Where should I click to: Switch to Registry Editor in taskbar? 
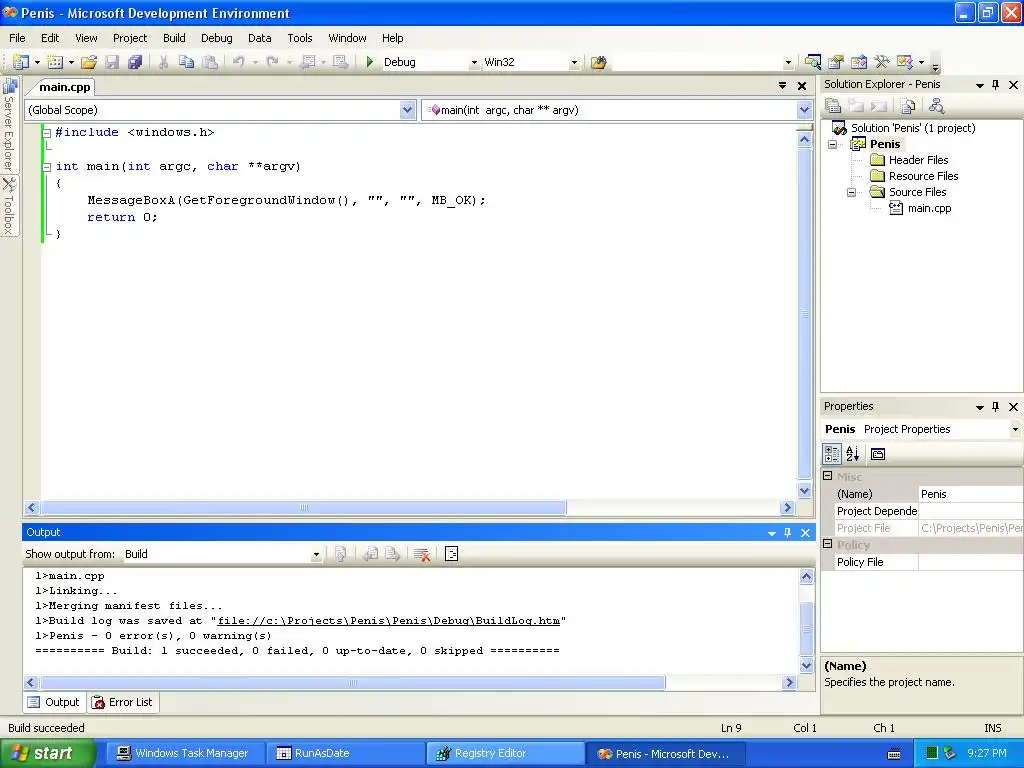click(505, 753)
